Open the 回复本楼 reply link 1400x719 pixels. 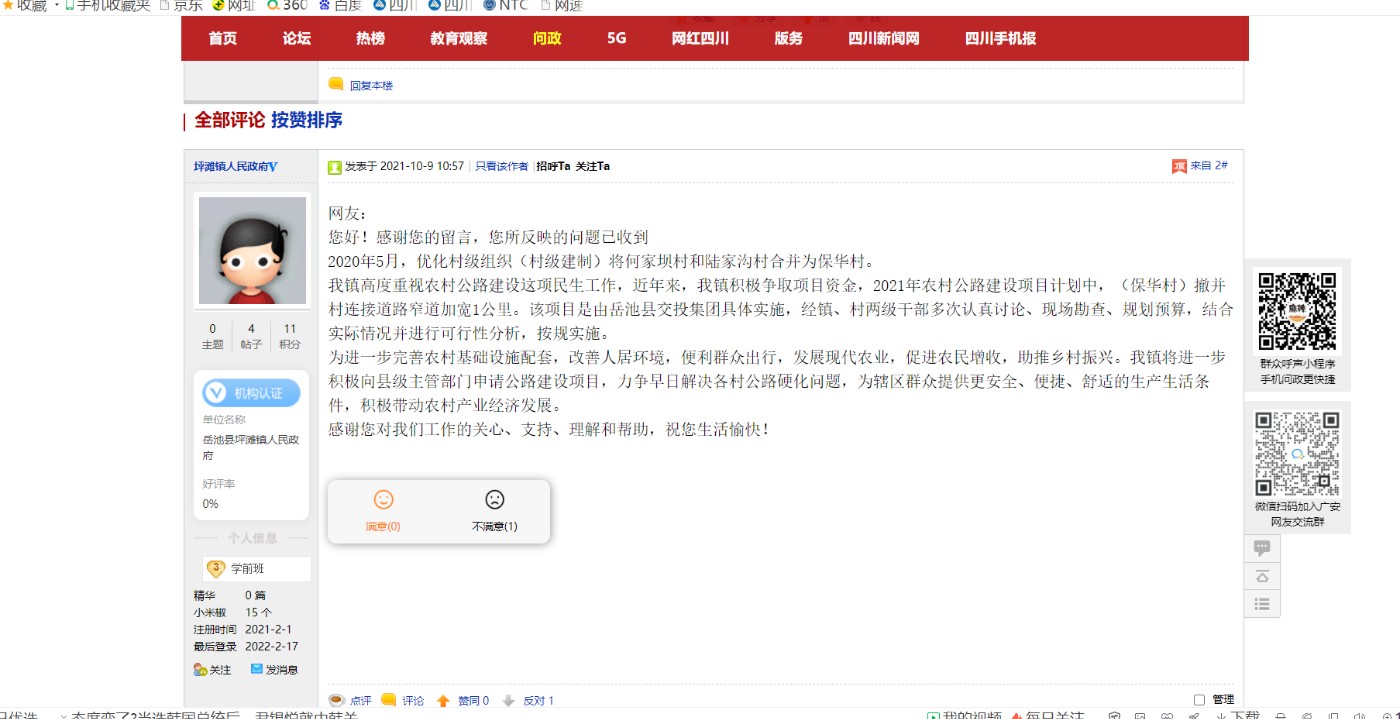[x=371, y=86]
